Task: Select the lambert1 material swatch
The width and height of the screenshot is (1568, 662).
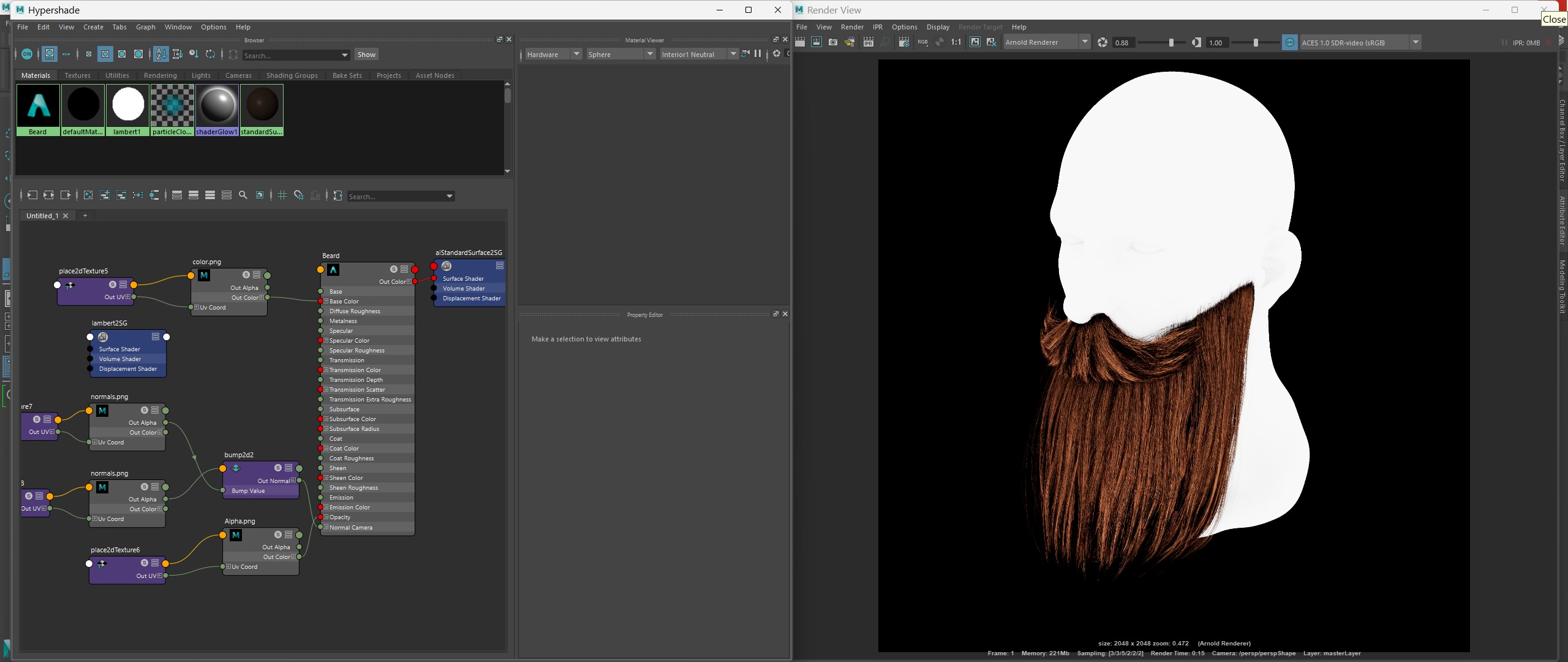Action: click(x=127, y=110)
